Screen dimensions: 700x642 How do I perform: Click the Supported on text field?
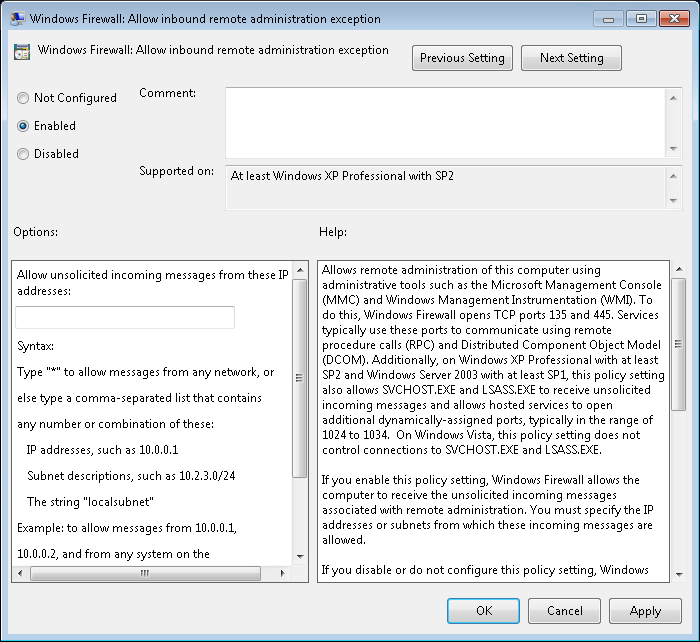(445, 188)
